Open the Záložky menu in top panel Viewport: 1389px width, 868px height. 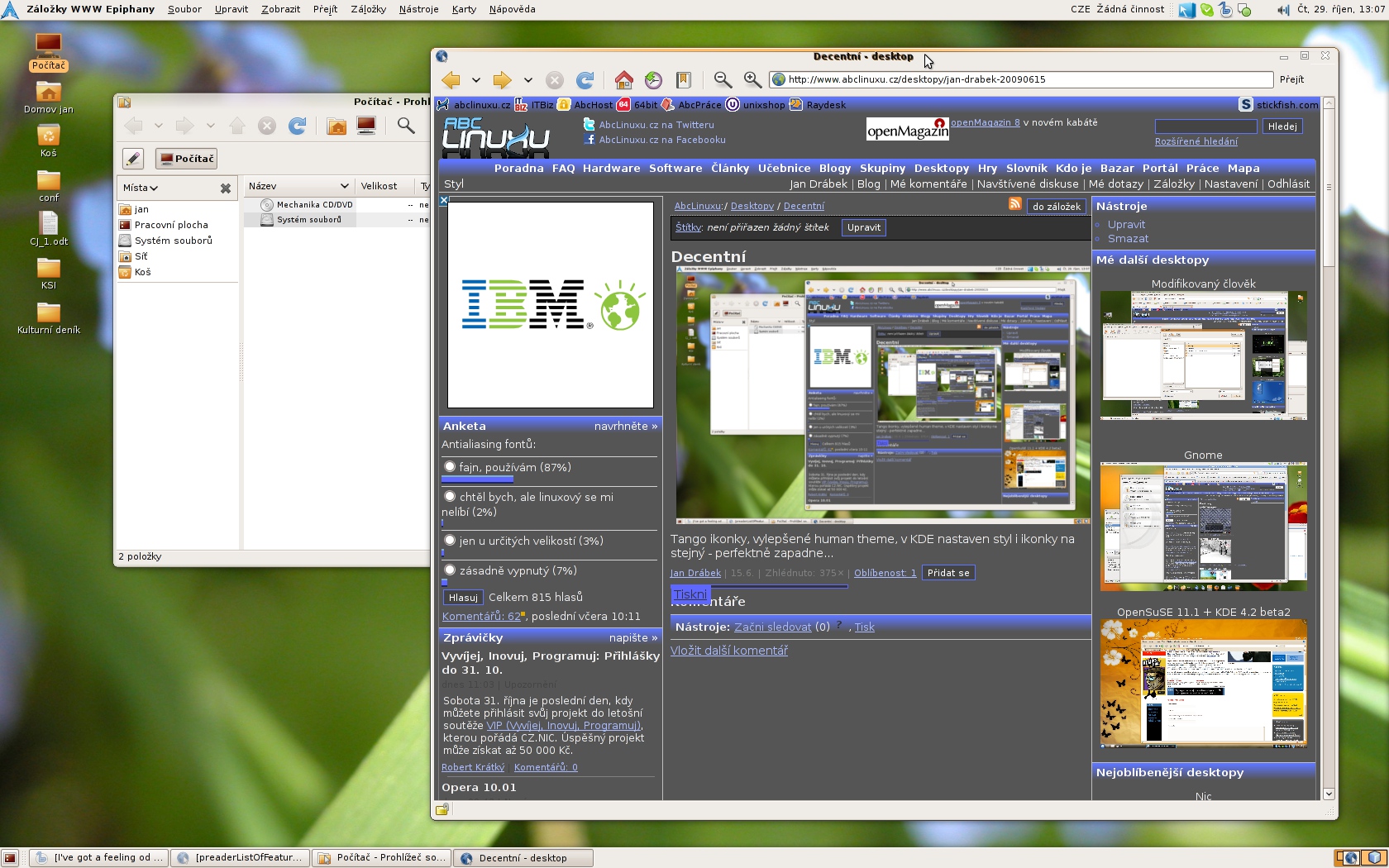point(368,9)
